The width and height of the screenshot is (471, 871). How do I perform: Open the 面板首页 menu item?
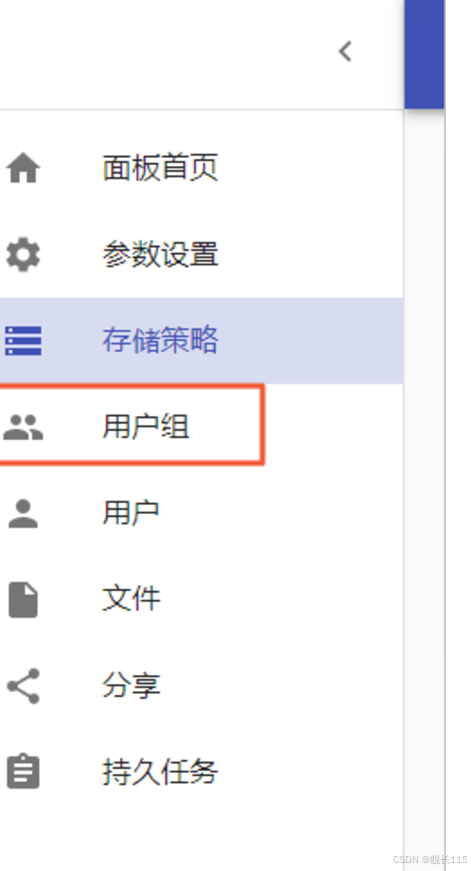(202, 168)
